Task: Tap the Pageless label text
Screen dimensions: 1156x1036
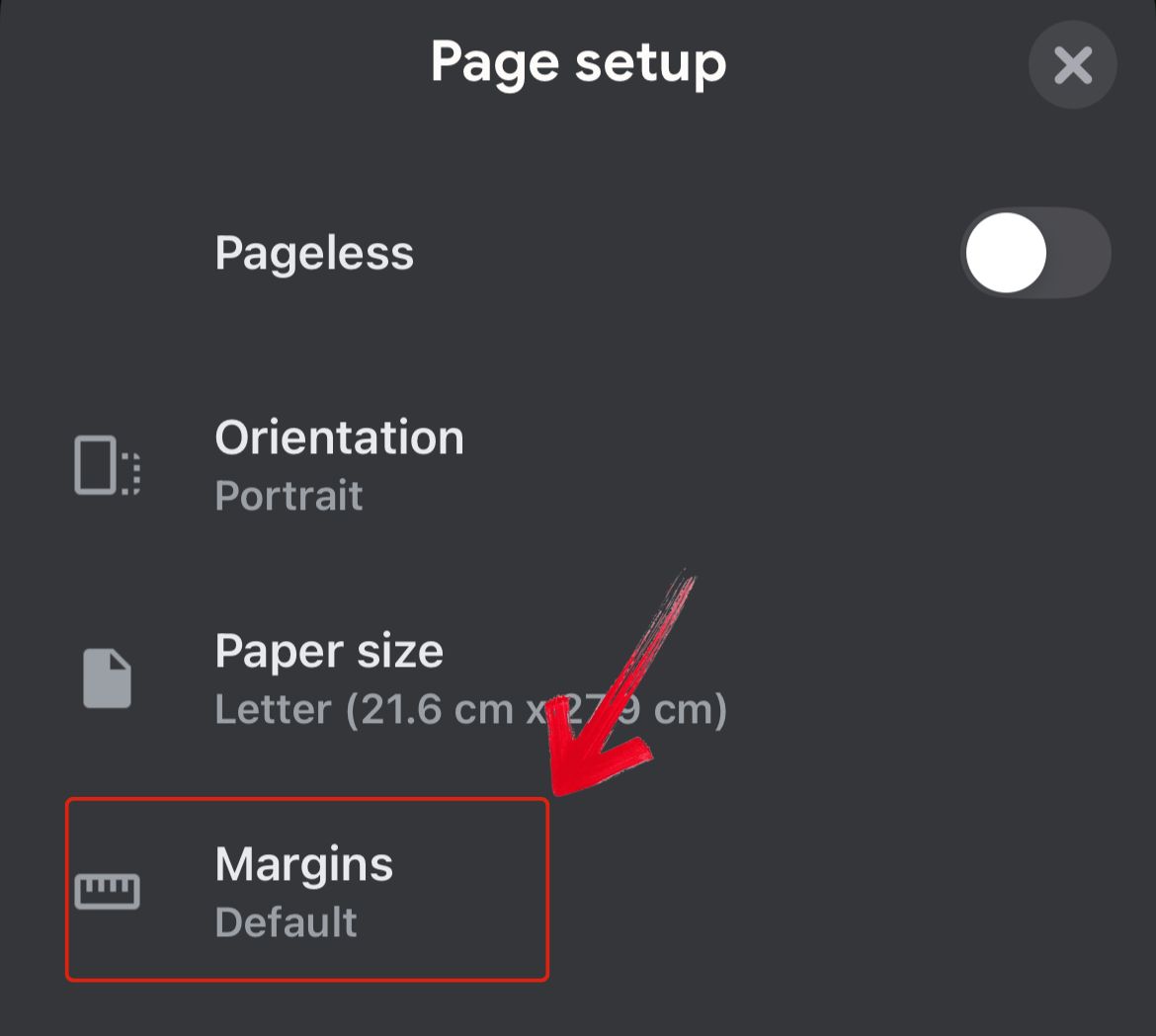Action: tap(313, 252)
